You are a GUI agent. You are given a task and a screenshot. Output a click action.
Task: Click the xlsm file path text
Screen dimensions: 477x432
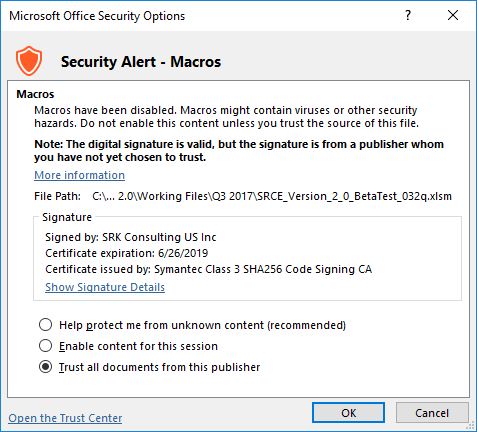272,196
